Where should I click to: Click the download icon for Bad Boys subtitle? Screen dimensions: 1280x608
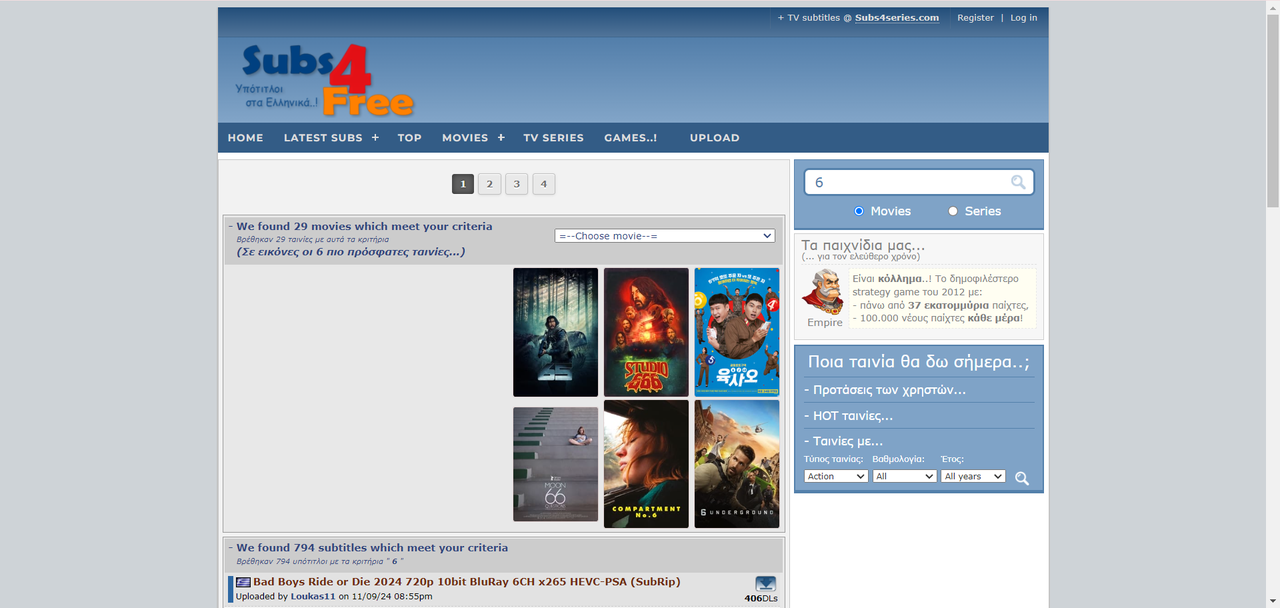click(x=766, y=584)
